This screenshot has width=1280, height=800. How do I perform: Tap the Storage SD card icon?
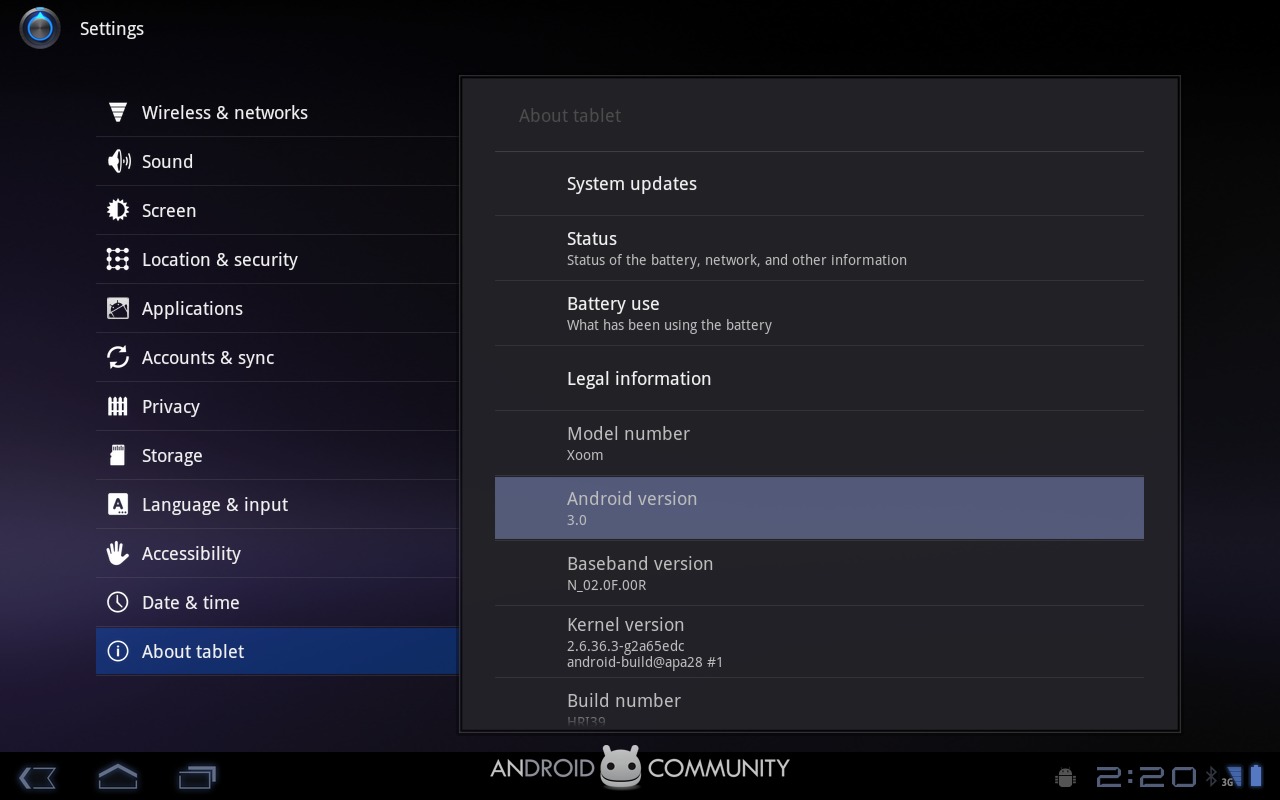(118, 455)
